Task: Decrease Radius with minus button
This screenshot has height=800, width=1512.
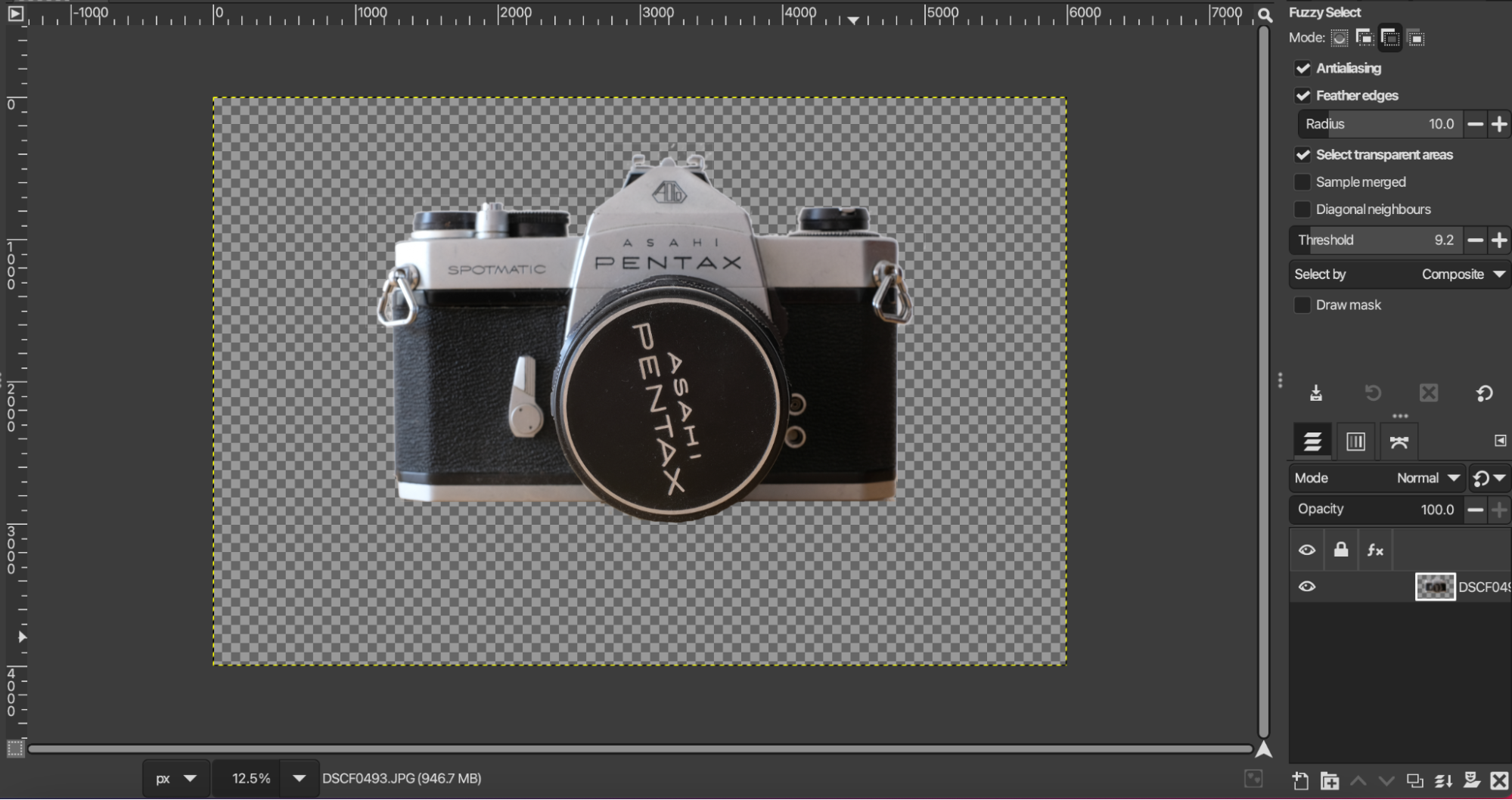Action: [x=1475, y=124]
